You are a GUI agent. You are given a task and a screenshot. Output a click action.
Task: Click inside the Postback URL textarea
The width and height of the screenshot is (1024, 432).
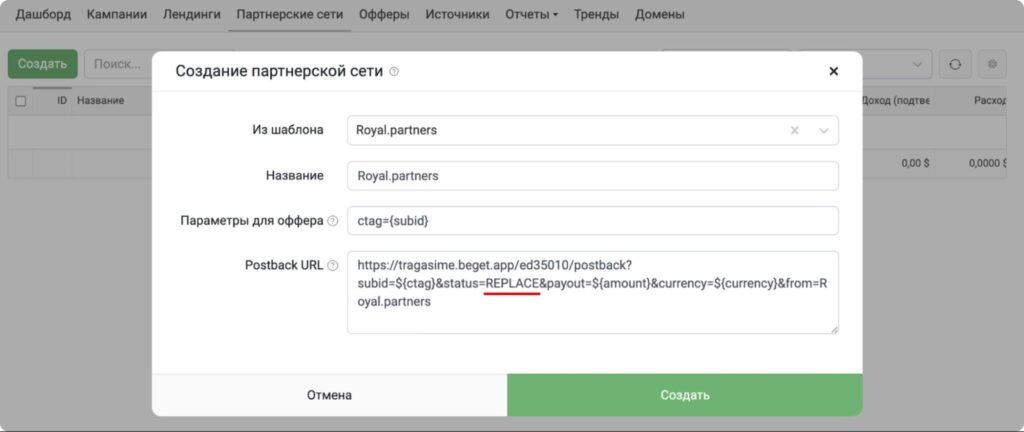click(593, 292)
